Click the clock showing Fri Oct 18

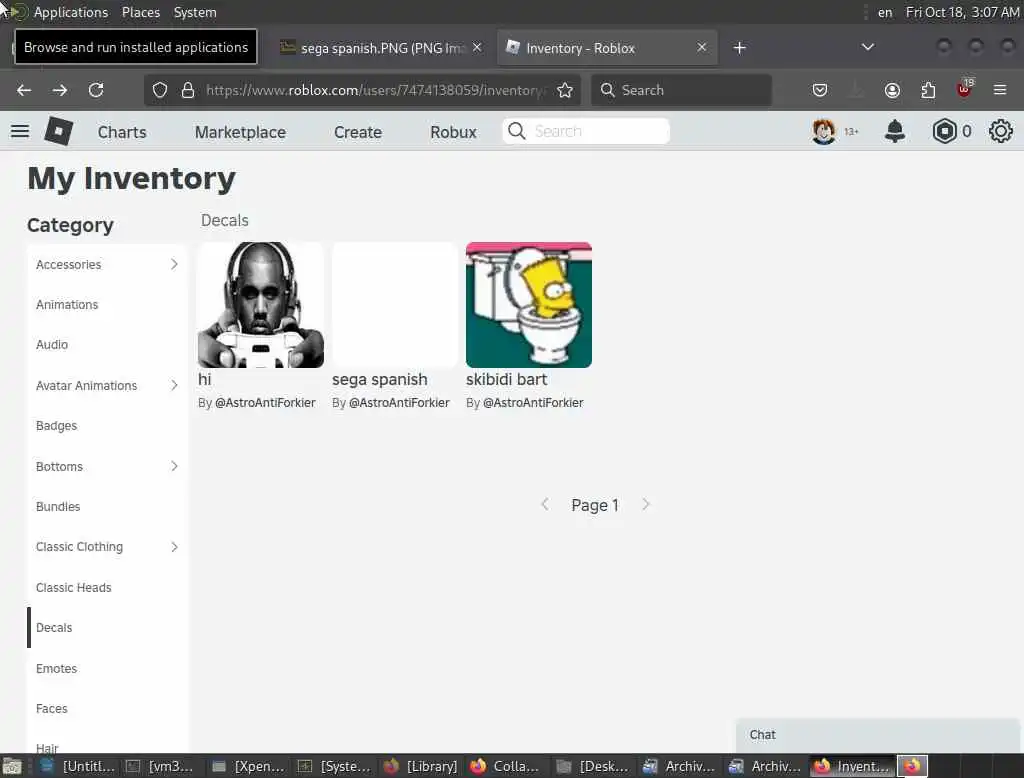click(961, 12)
